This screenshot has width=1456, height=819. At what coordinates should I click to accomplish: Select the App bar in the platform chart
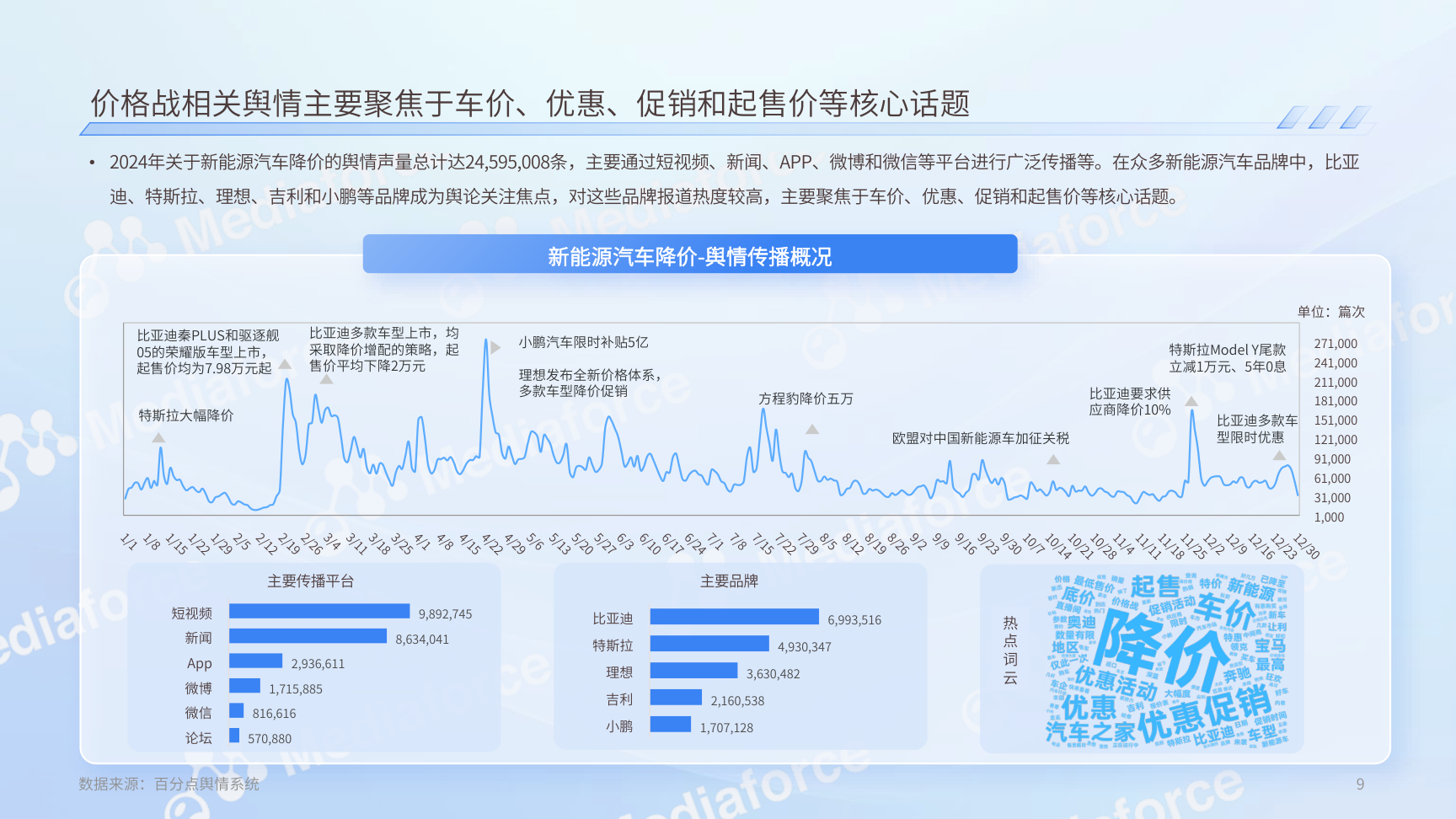click(x=256, y=661)
